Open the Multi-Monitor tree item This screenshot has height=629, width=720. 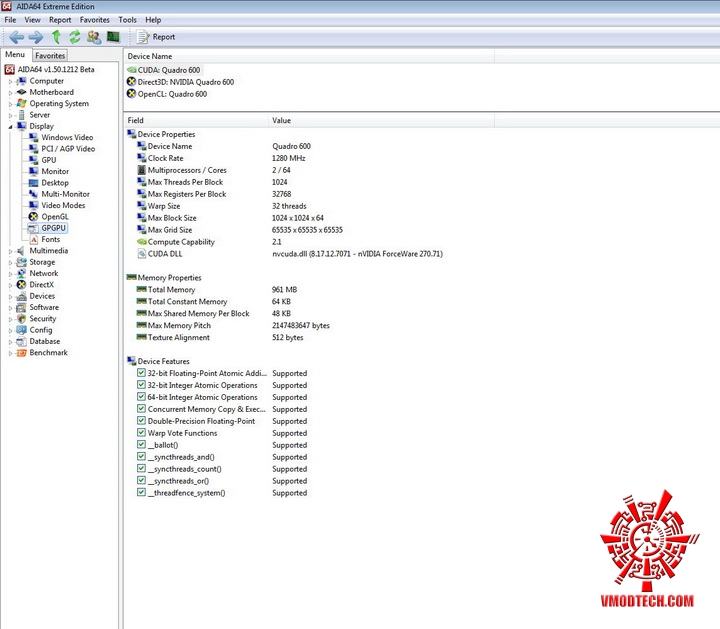coord(59,194)
